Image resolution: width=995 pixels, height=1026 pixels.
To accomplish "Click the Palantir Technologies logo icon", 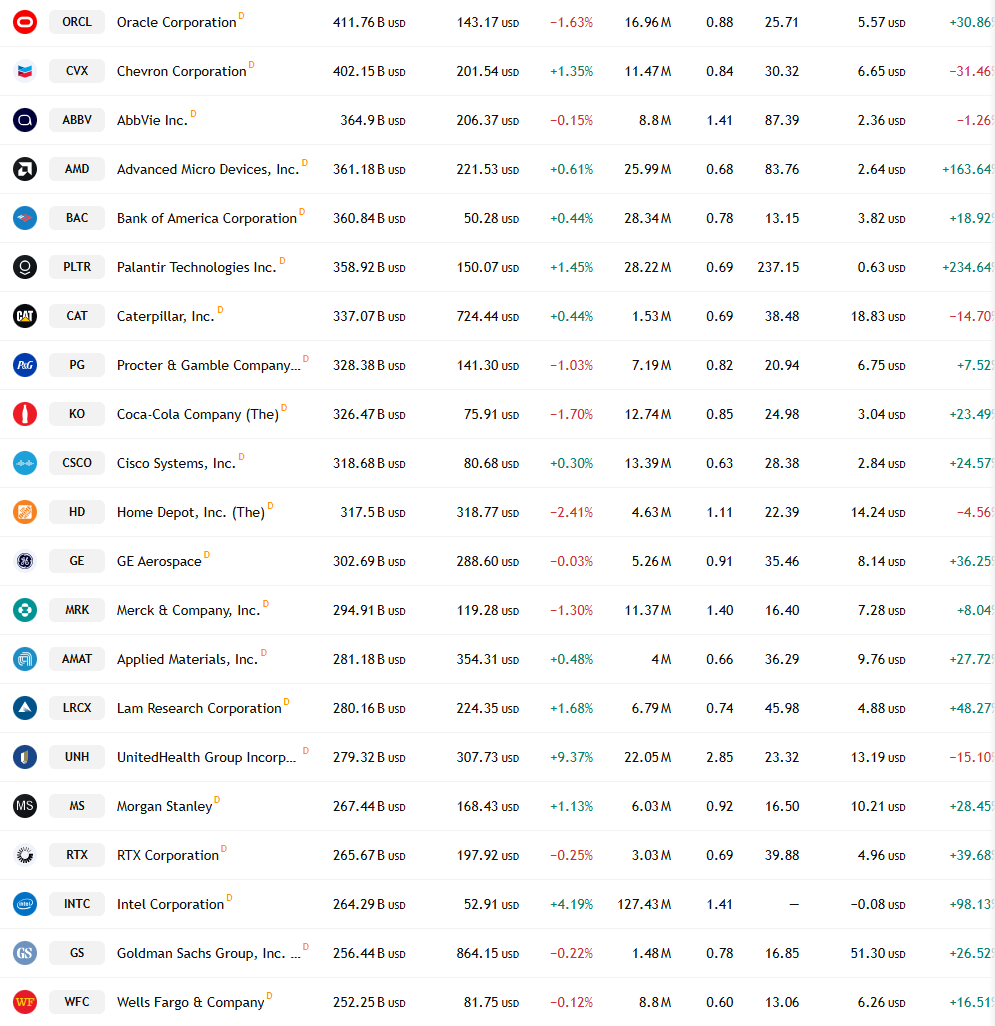I will coord(25,267).
